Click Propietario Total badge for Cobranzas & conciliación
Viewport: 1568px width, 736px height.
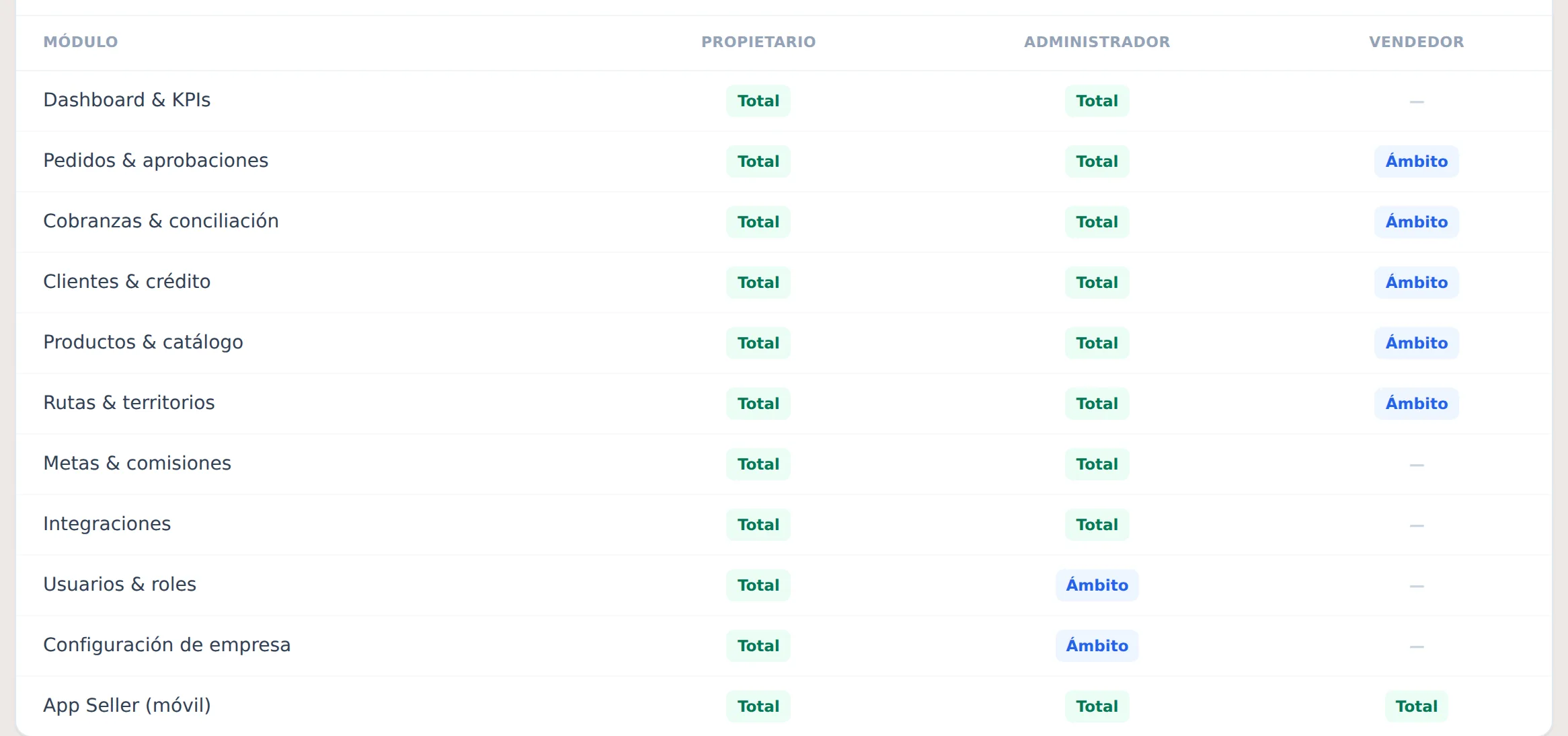(x=758, y=222)
